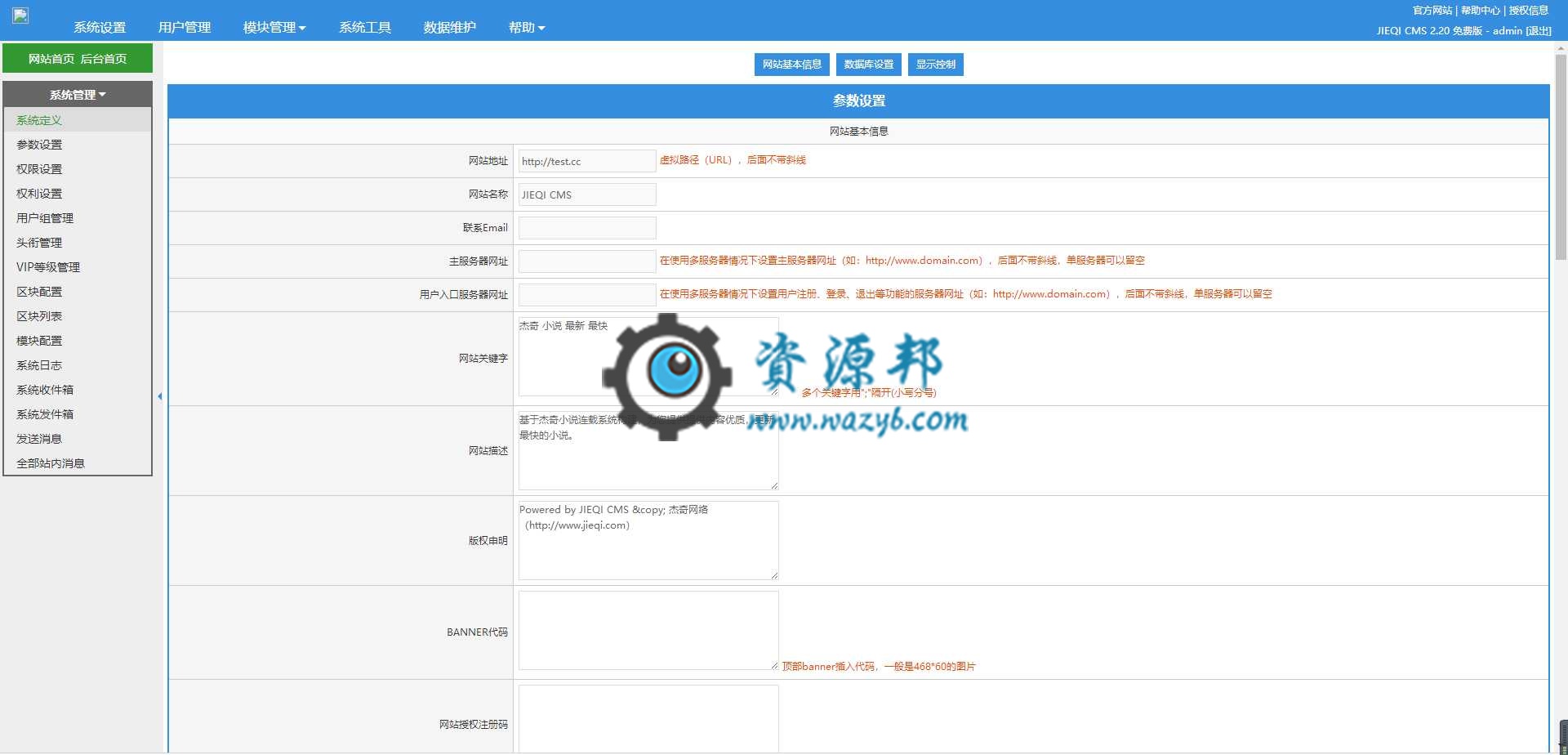The width and height of the screenshot is (1568, 755).
Task: Click inside the BANNER代码 text area
Action: click(x=648, y=630)
